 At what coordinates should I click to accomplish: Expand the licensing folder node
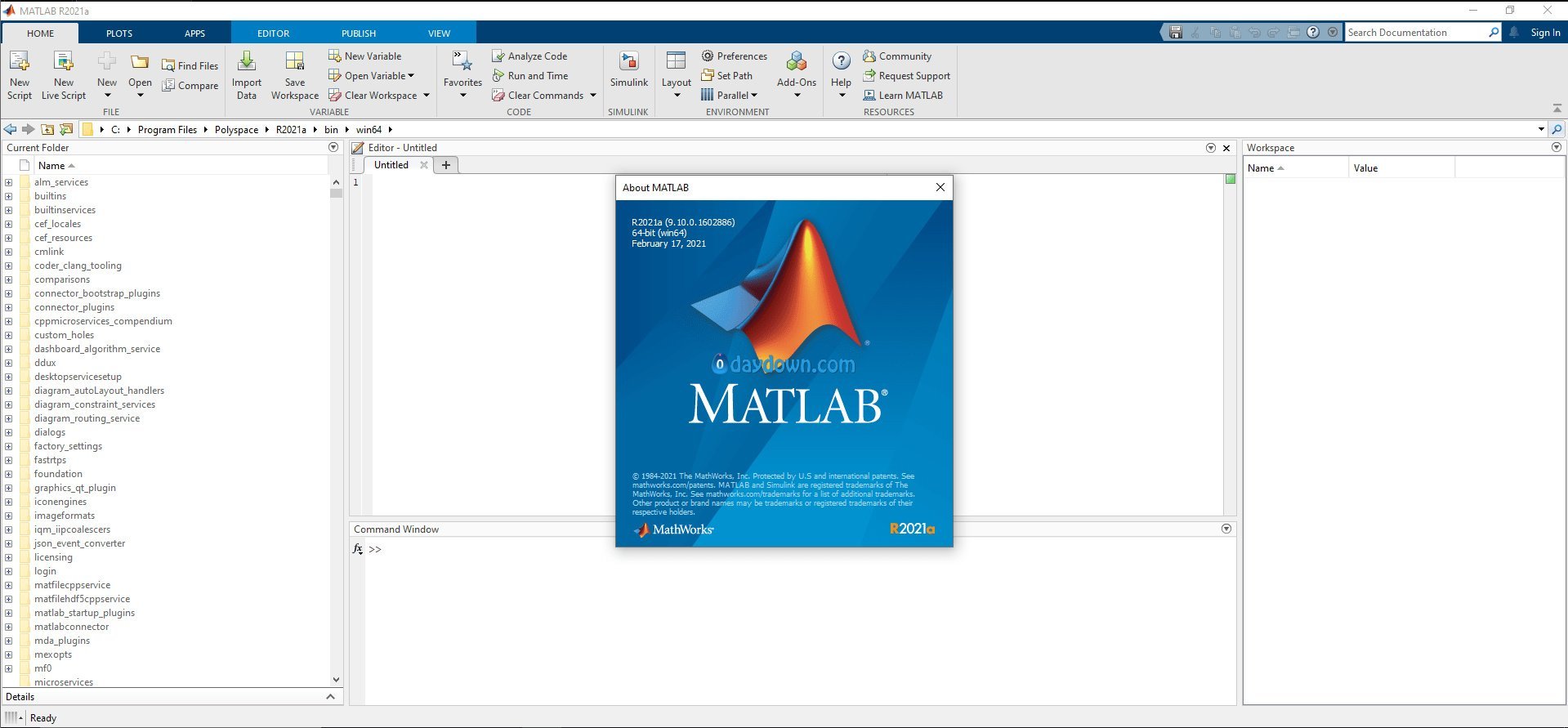pyautogui.click(x=8, y=557)
